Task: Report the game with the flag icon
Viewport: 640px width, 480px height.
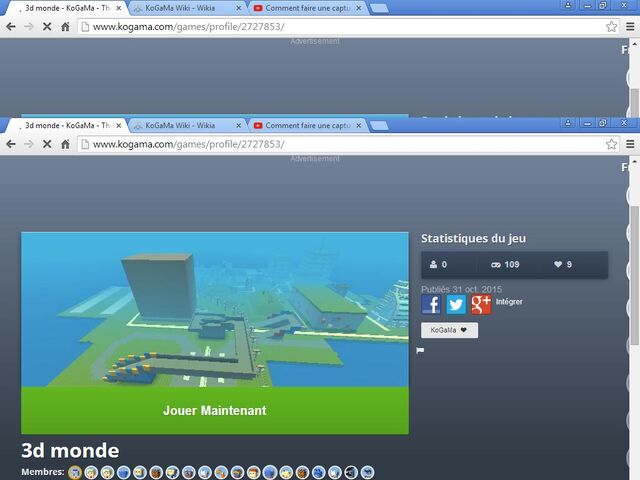Action: [x=420, y=350]
